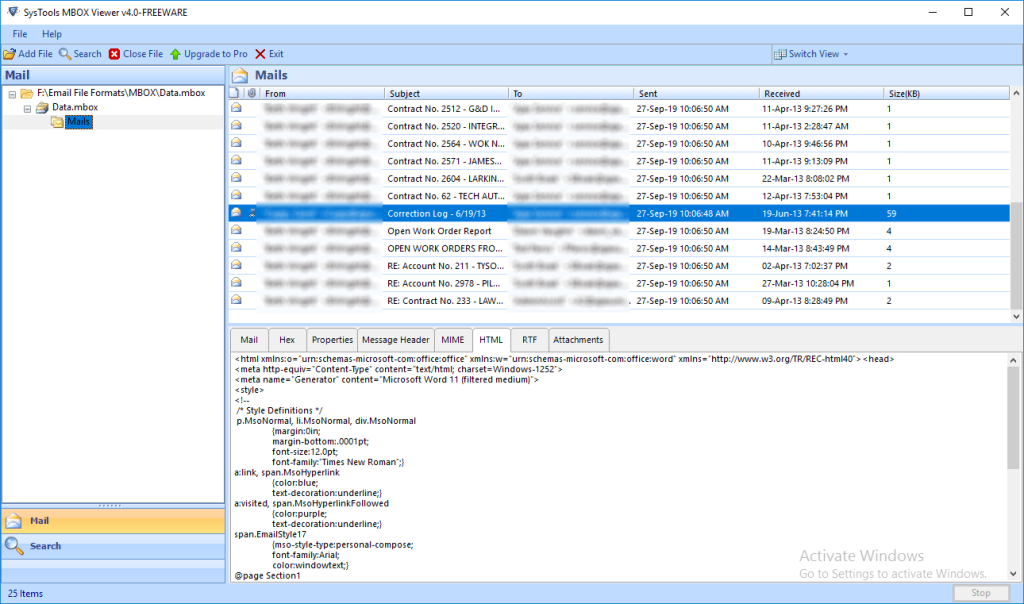
Task: Select the Correction Log - 6/19/13 email
Action: (x=619, y=213)
